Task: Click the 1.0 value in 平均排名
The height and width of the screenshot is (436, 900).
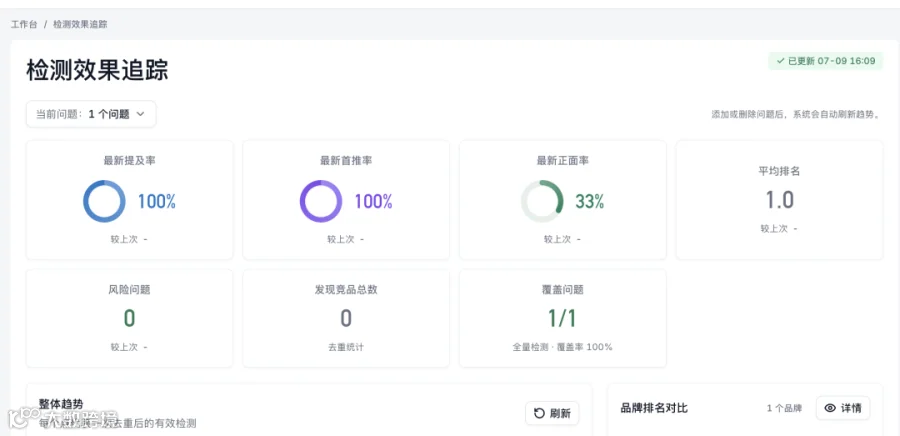Action: tap(779, 200)
